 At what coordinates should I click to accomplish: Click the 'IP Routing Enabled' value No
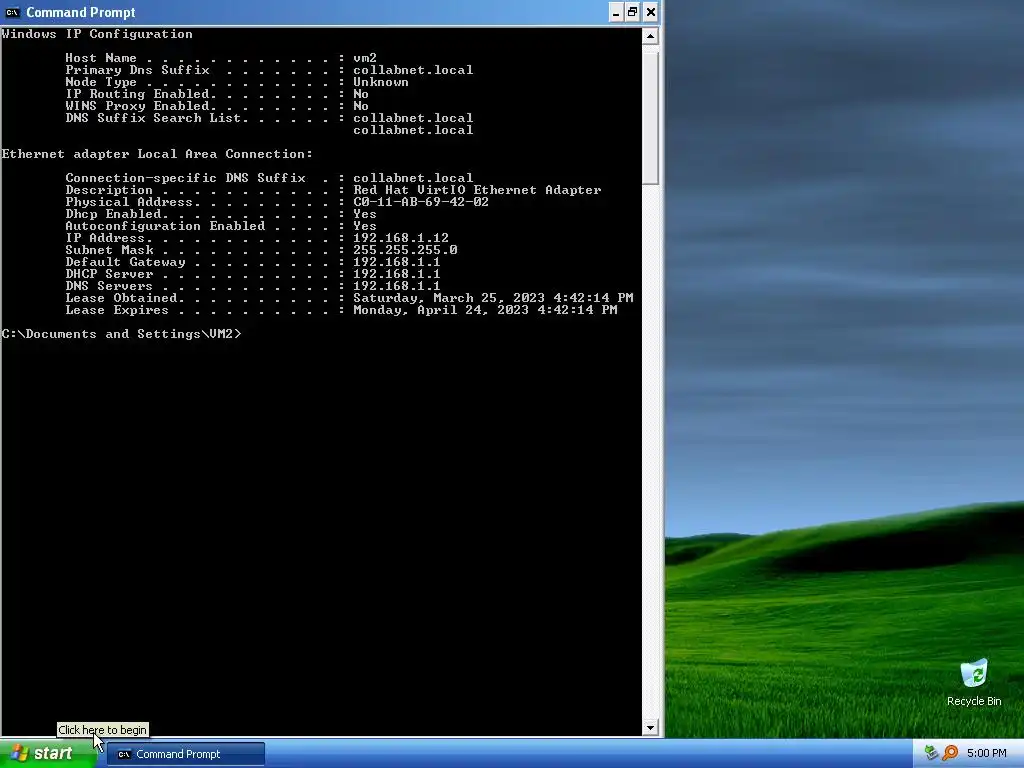click(361, 94)
